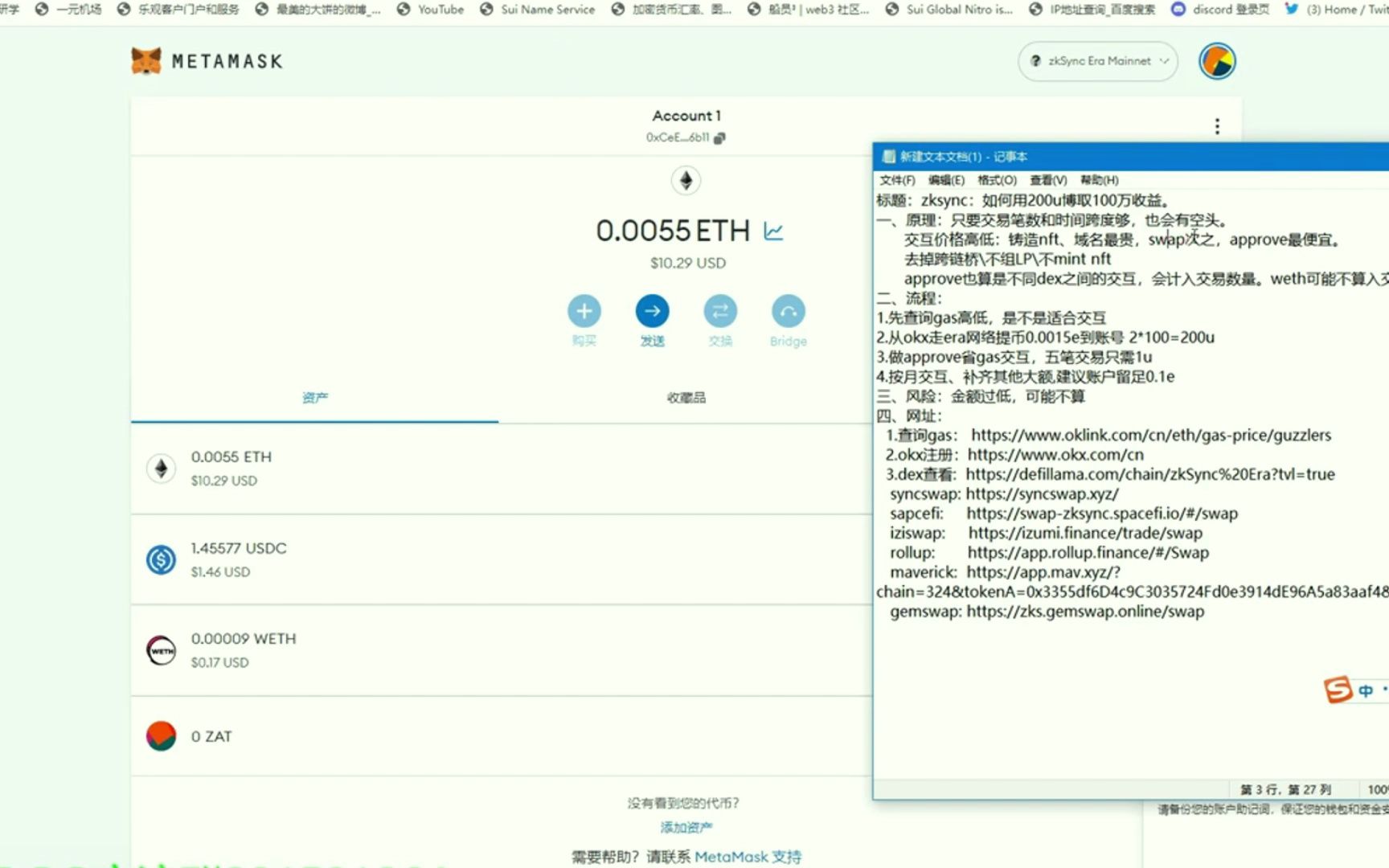Open Notepad 文件(F) menu
The image size is (1389, 868).
pos(897,180)
